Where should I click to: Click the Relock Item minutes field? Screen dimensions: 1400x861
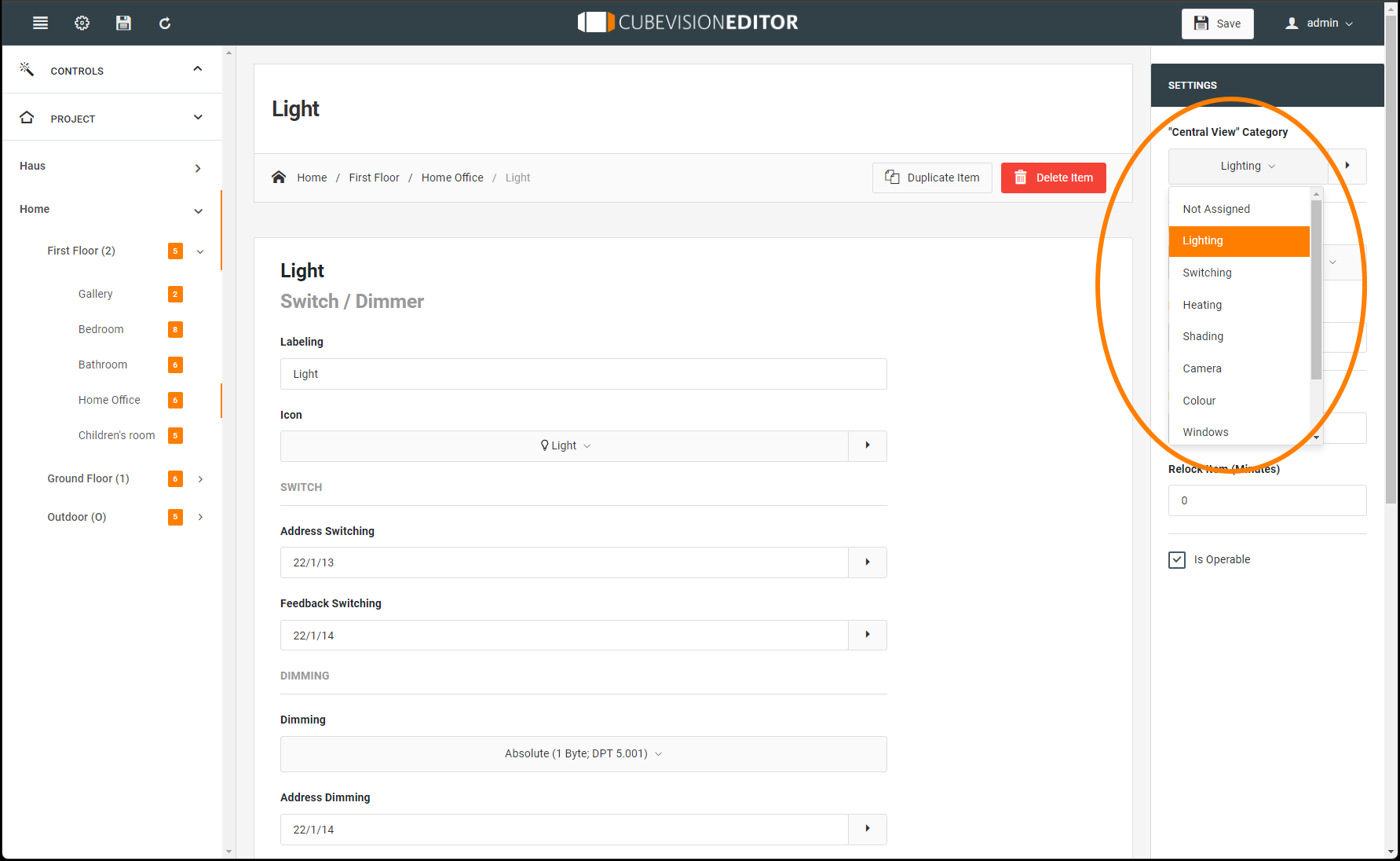(1267, 500)
